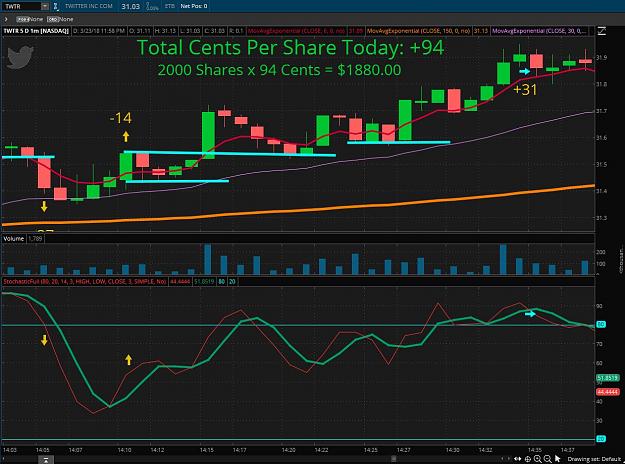The width and height of the screenshot is (625, 464).
Task: Click the 20 oversold level tag in stochastic header
Action: 232,281
